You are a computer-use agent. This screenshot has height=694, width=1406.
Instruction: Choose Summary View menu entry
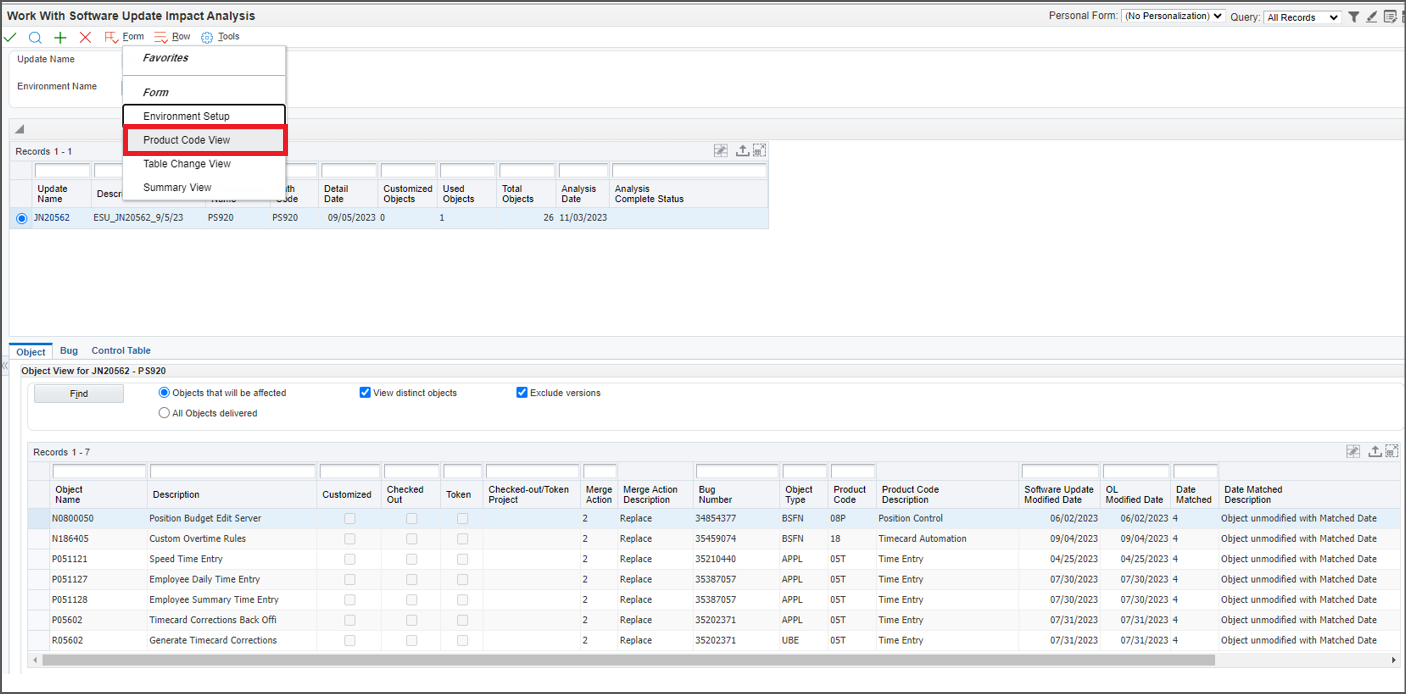point(204,188)
